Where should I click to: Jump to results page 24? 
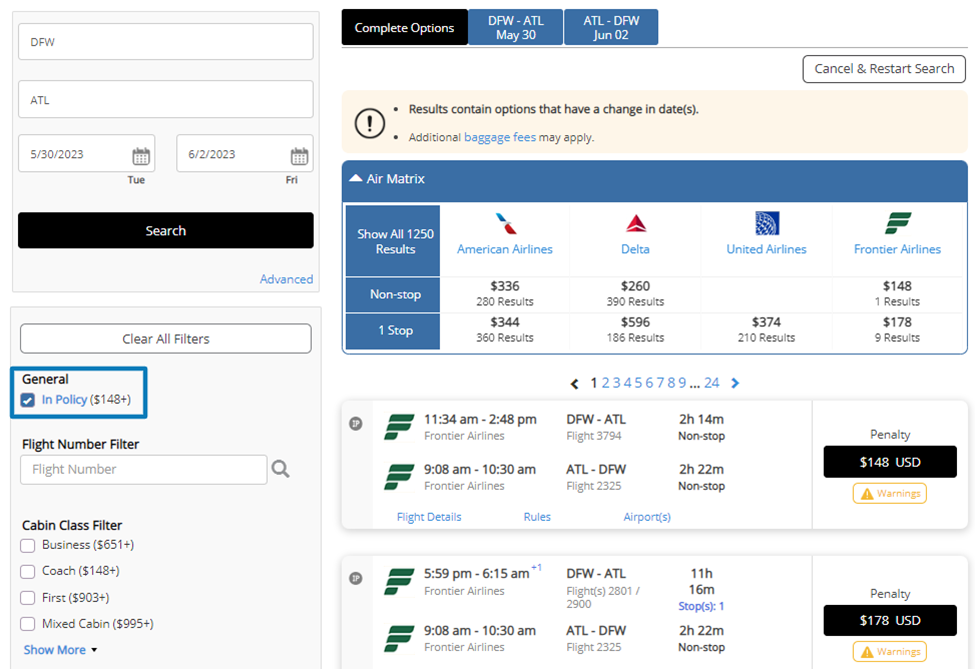(x=712, y=383)
